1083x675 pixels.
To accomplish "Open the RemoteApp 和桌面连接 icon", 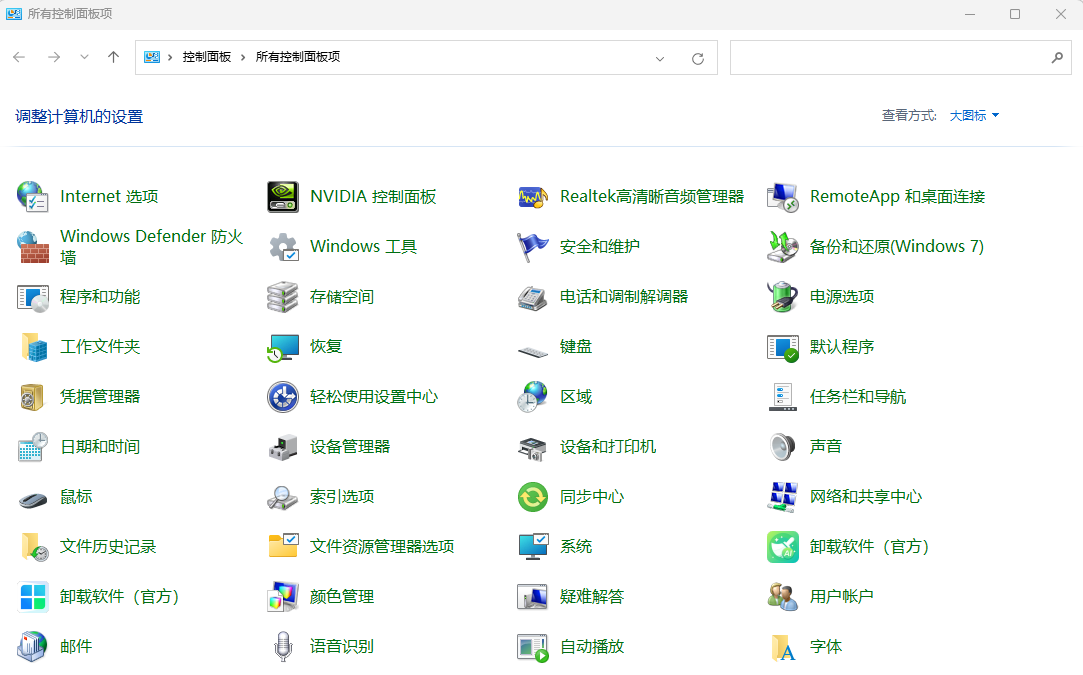I will point(783,197).
